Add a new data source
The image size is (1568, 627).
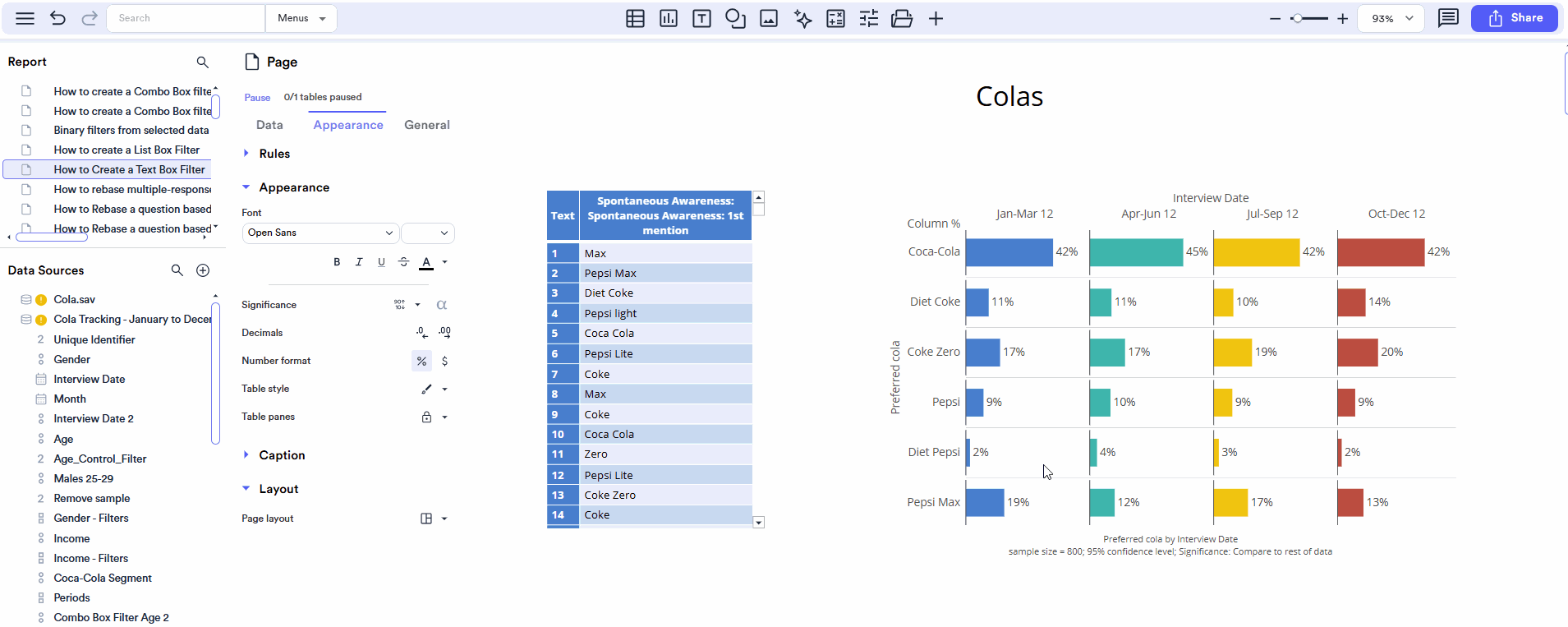point(203,270)
